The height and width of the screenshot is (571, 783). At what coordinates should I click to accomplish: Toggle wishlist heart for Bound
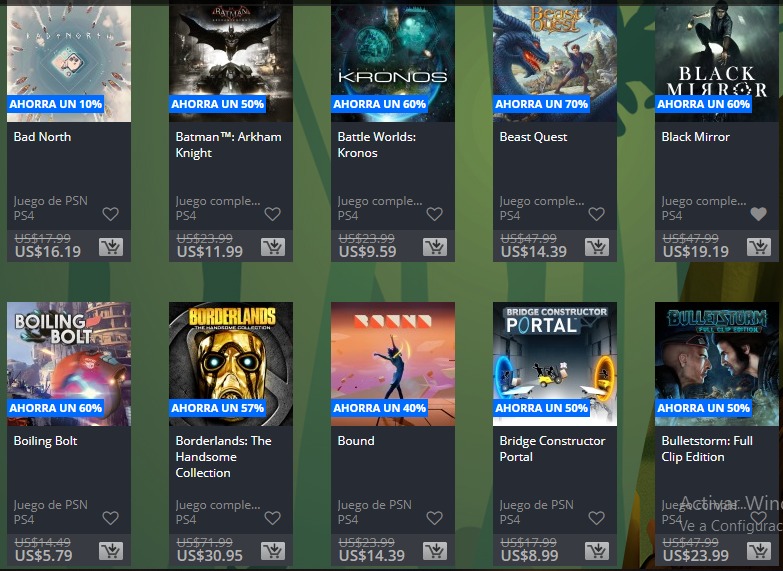click(434, 518)
